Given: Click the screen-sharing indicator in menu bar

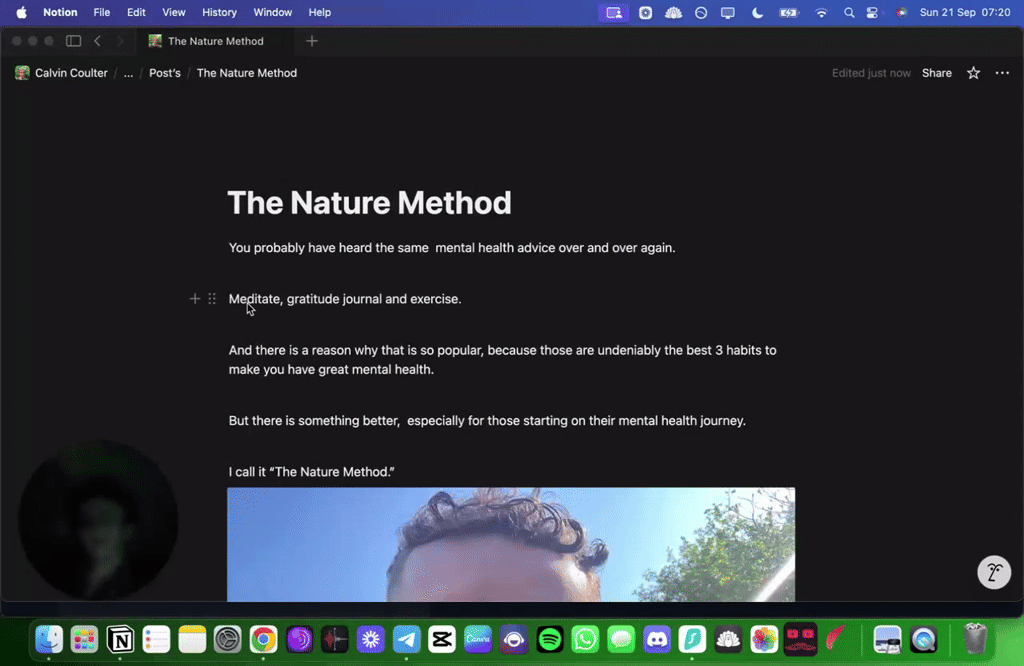Looking at the screenshot, I should point(614,12).
